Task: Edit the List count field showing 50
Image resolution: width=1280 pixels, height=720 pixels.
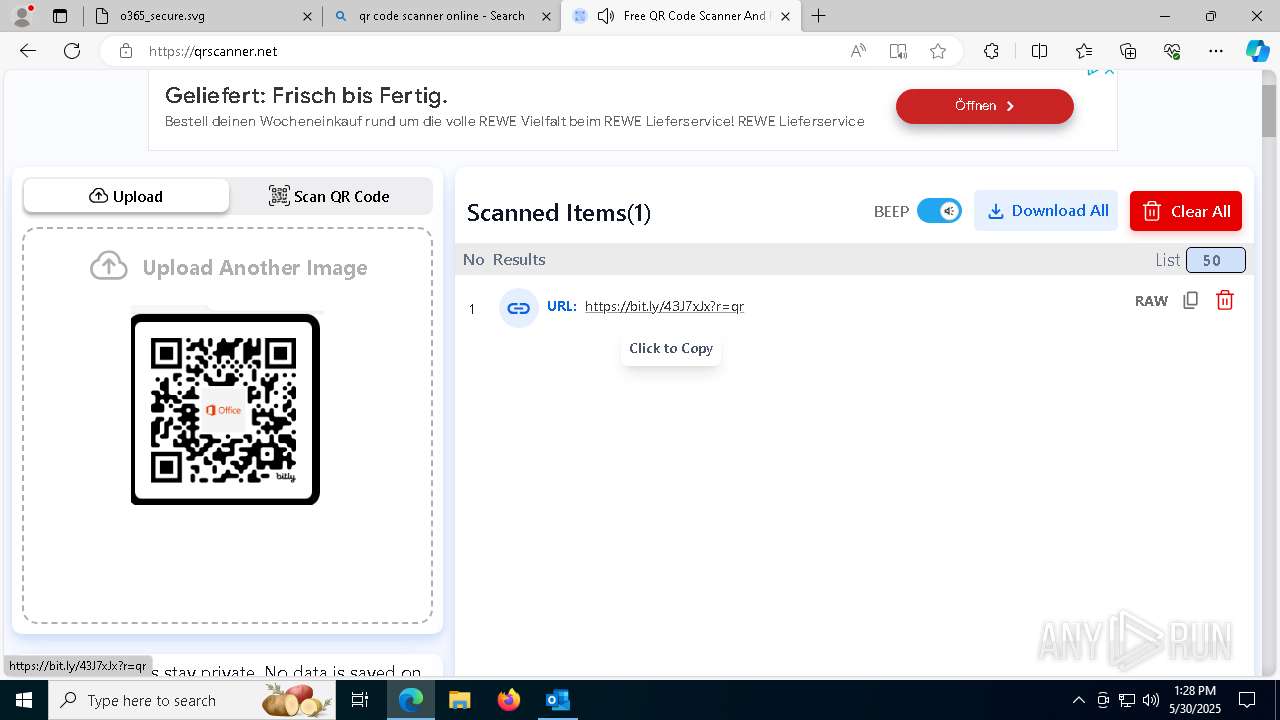Action: pyautogui.click(x=1216, y=260)
